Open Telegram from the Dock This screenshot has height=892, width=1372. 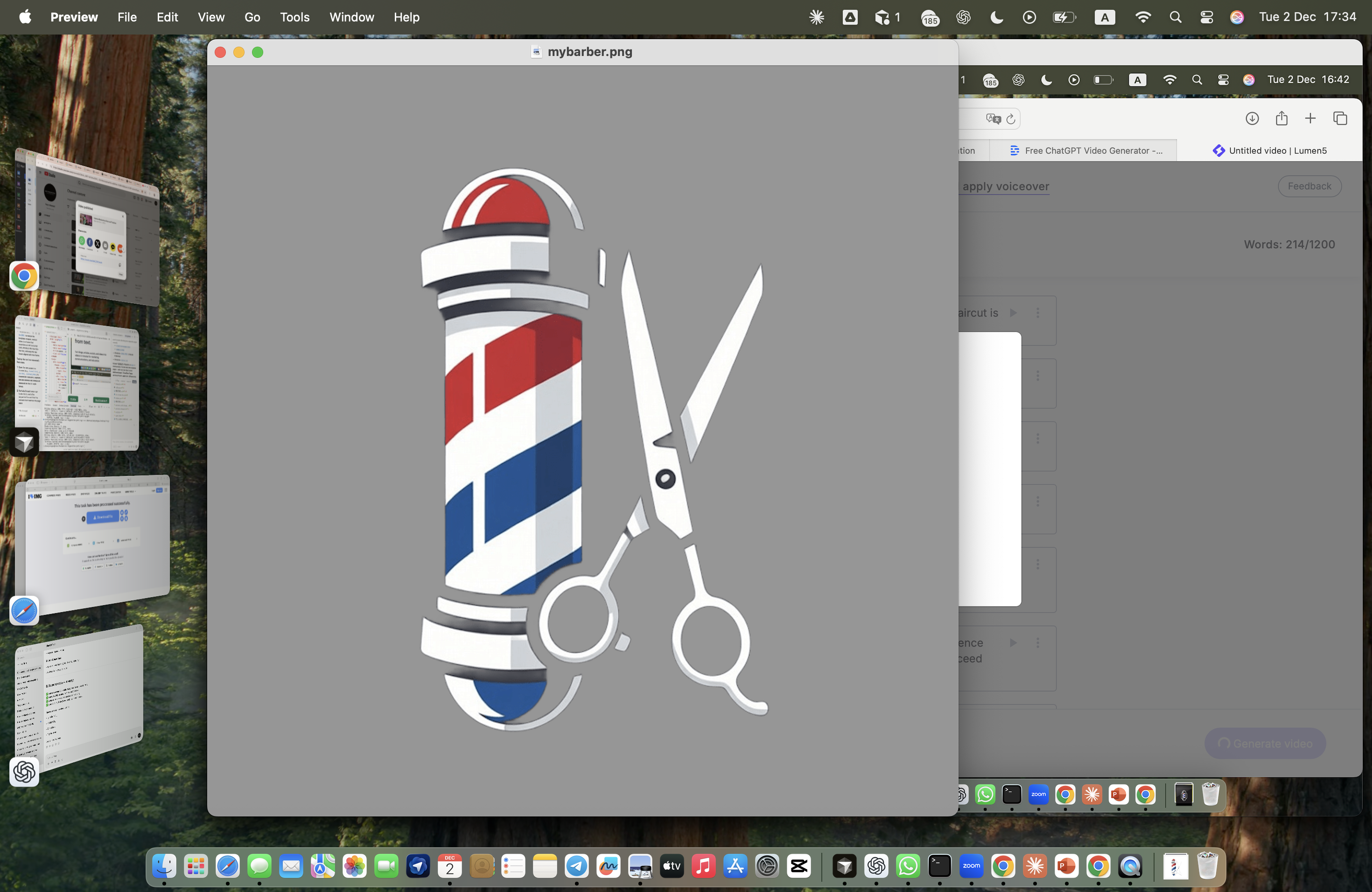576,865
